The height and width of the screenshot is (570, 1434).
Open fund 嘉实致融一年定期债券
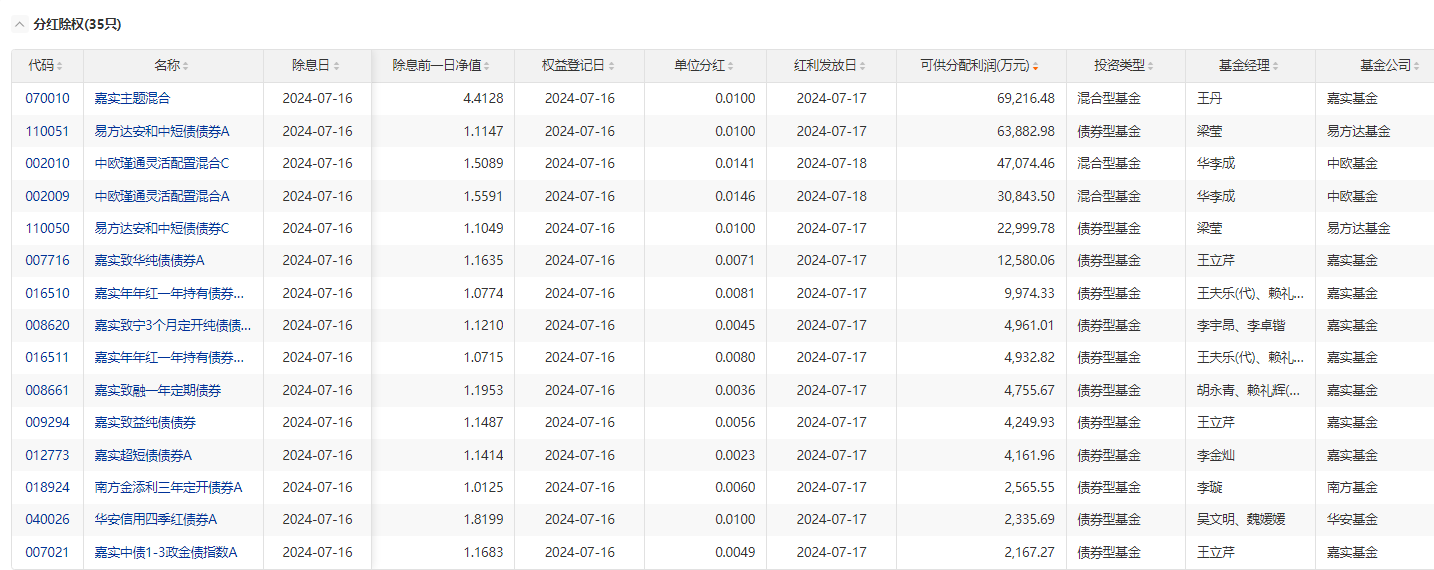point(158,390)
